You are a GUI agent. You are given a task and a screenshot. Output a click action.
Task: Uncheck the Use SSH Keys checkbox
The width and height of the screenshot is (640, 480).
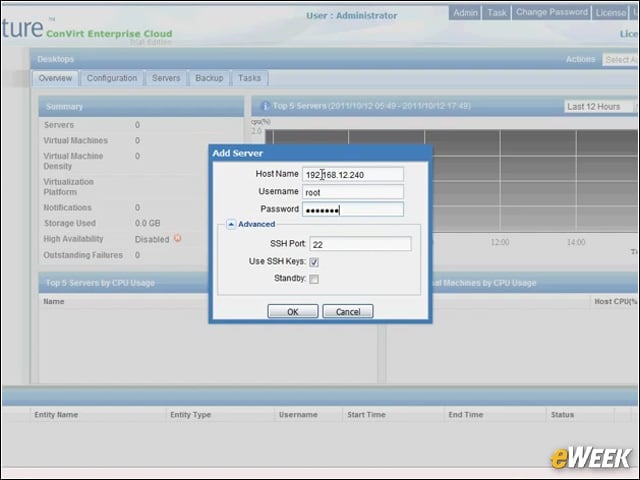click(314, 262)
